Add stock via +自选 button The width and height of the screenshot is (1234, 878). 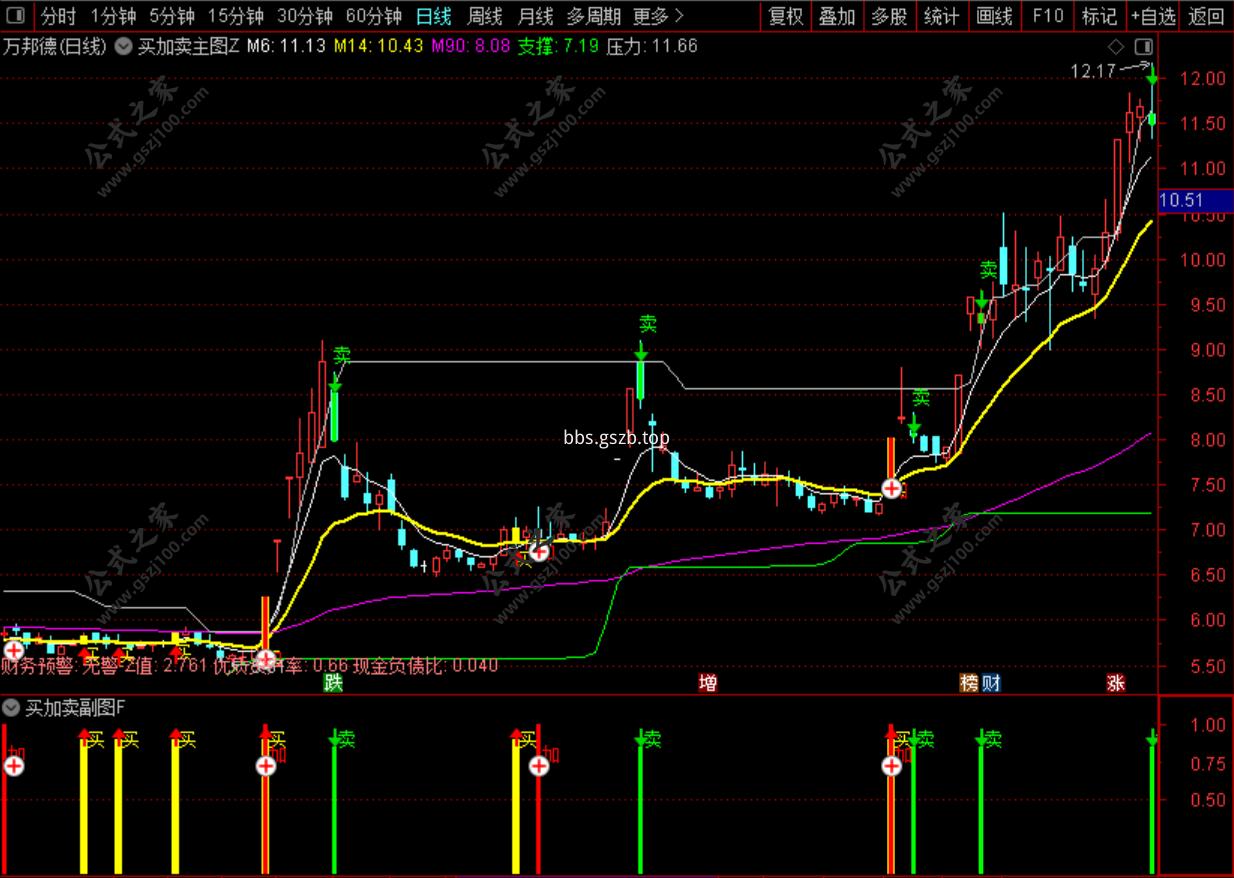click(1152, 16)
